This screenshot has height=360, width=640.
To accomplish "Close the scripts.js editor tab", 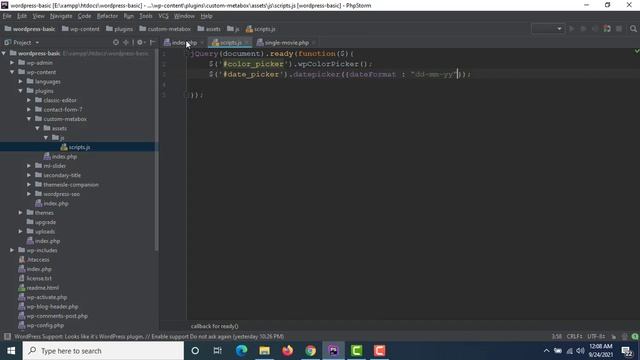I will [247, 42].
